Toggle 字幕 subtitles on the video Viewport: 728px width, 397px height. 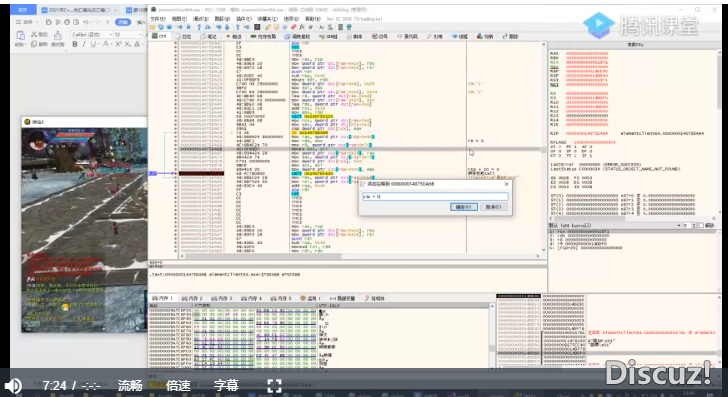(x=227, y=385)
